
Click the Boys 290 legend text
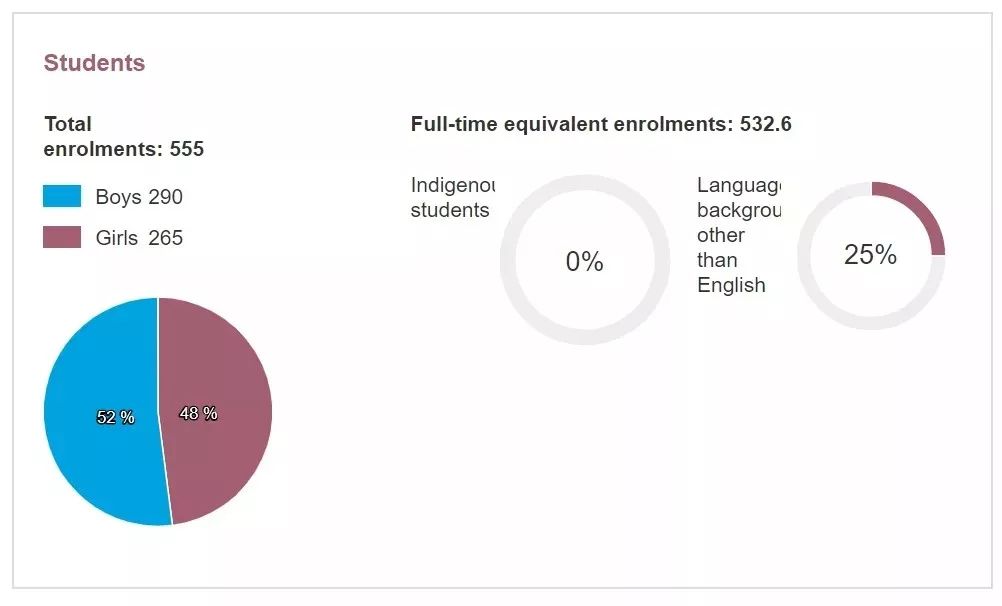[x=139, y=197]
